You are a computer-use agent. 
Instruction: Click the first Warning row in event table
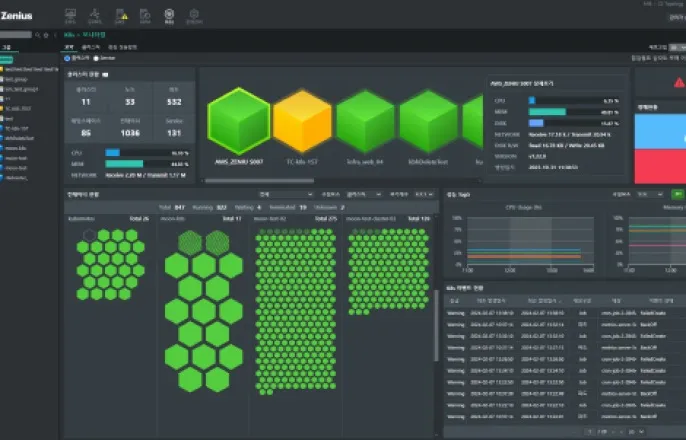[x=564, y=313]
